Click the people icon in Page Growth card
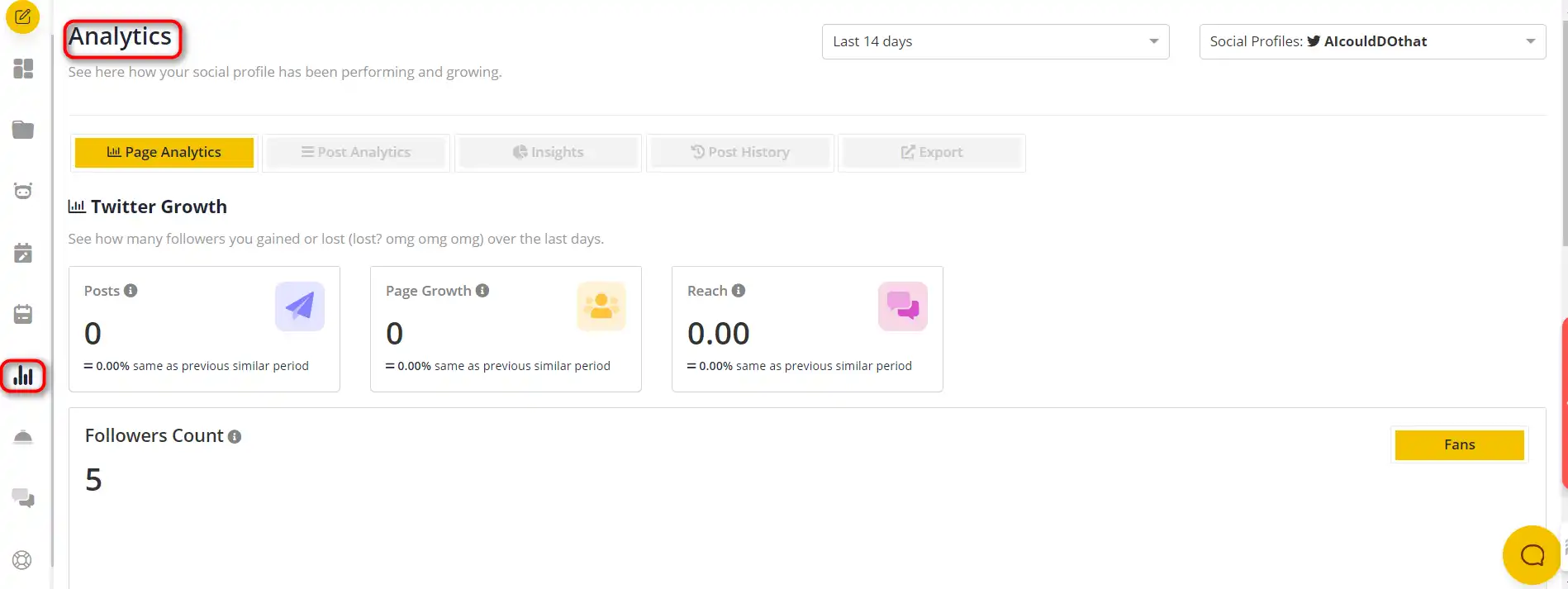 pos(601,306)
